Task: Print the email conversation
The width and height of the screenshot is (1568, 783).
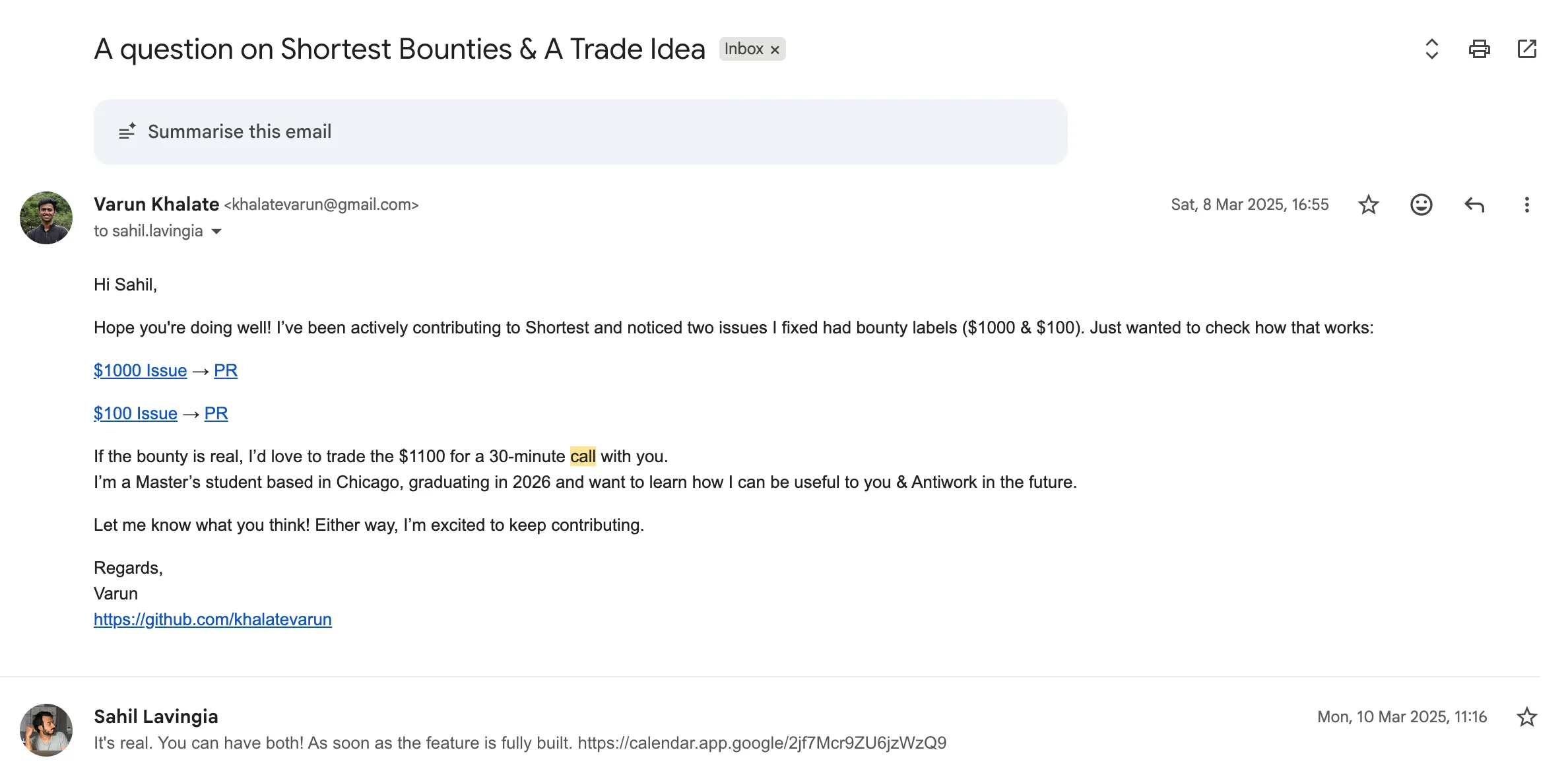Action: (x=1480, y=49)
